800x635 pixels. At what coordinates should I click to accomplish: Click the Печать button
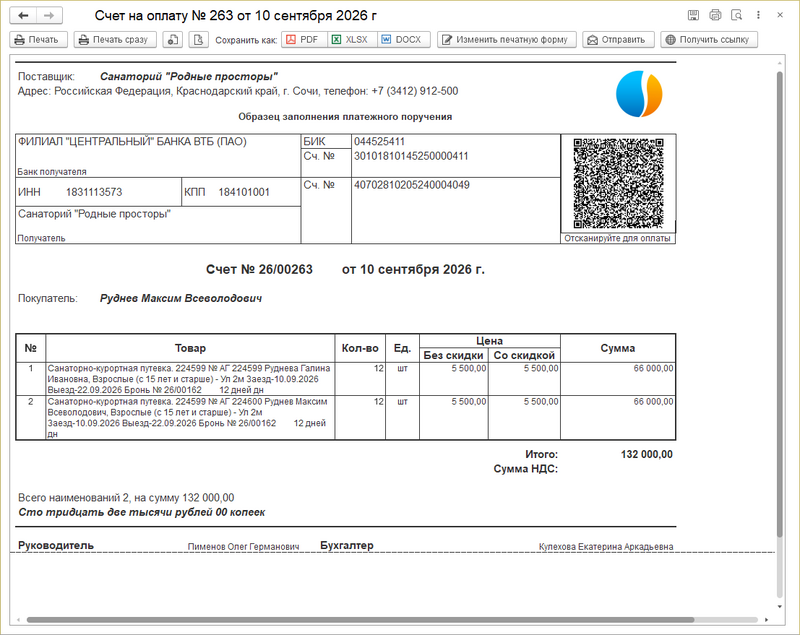click(38, 40)
